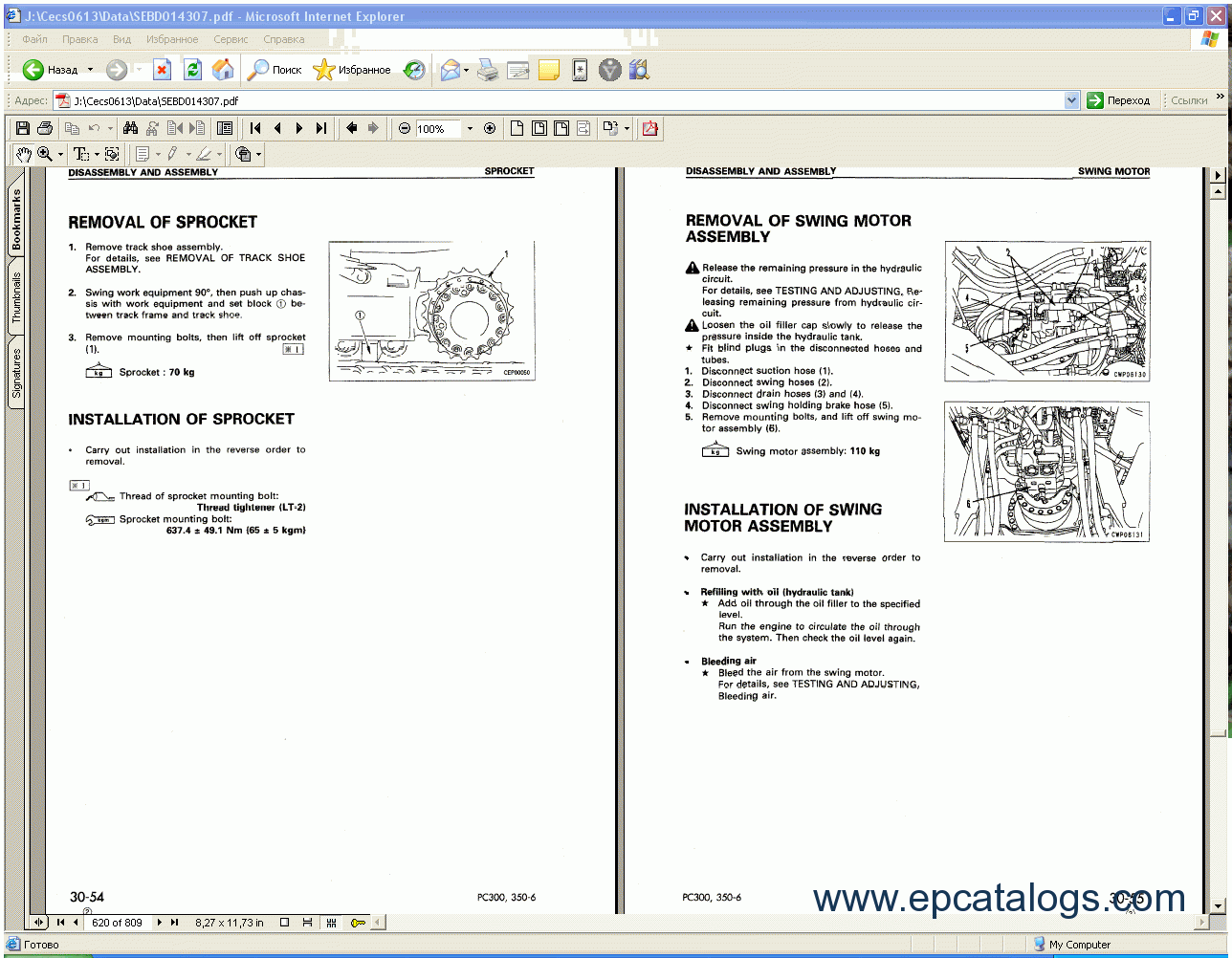Click the 620 of 809 page field
The width and height of the screenshot is (1232, 958).
118,923
